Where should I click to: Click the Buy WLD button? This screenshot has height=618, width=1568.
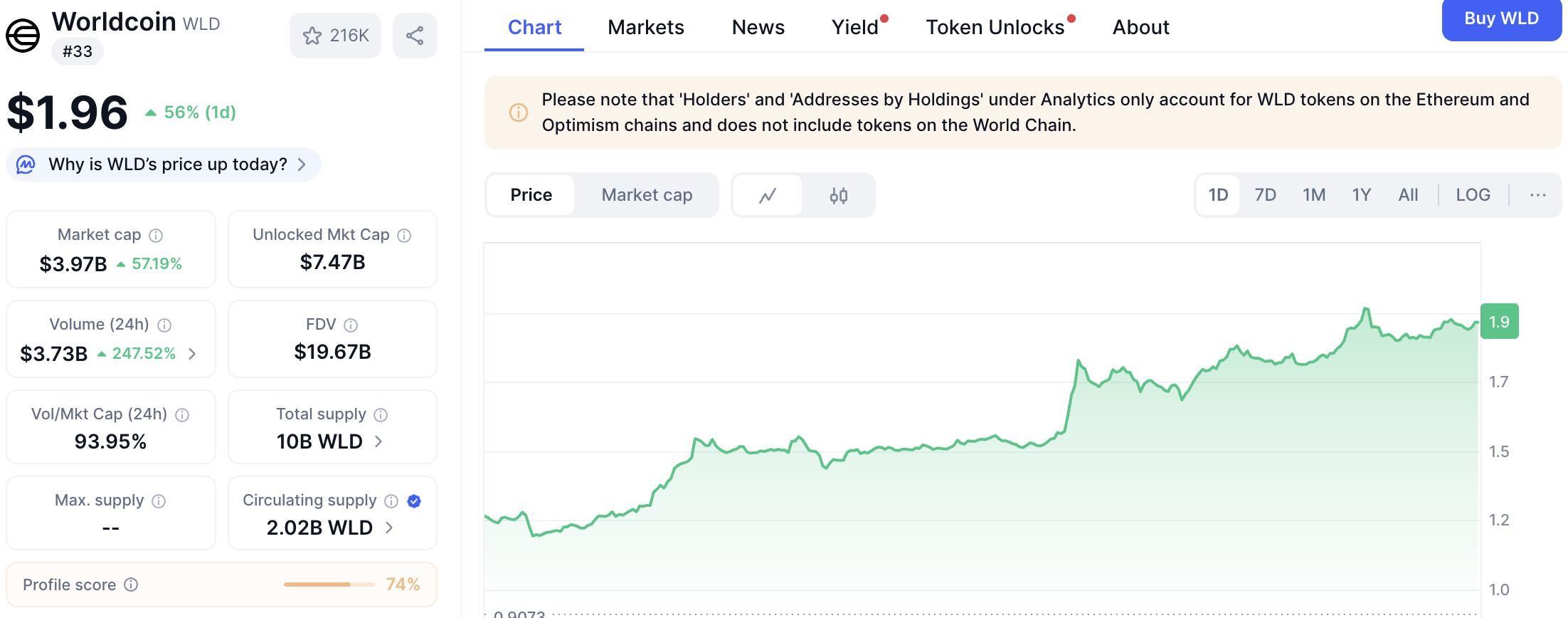coord(1501,19)
